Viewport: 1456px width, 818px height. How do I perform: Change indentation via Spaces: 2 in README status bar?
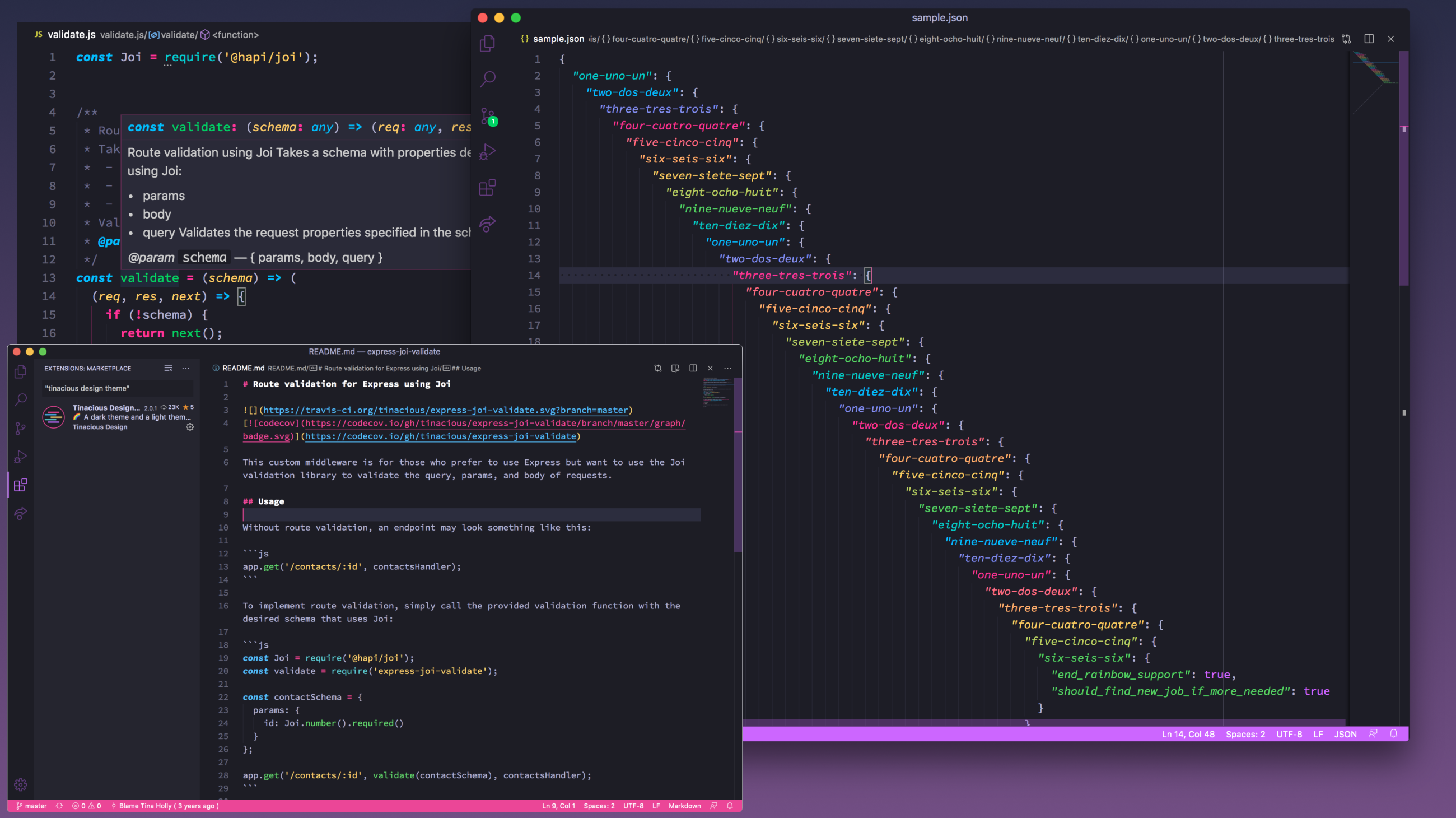click(x=599, y=806)
